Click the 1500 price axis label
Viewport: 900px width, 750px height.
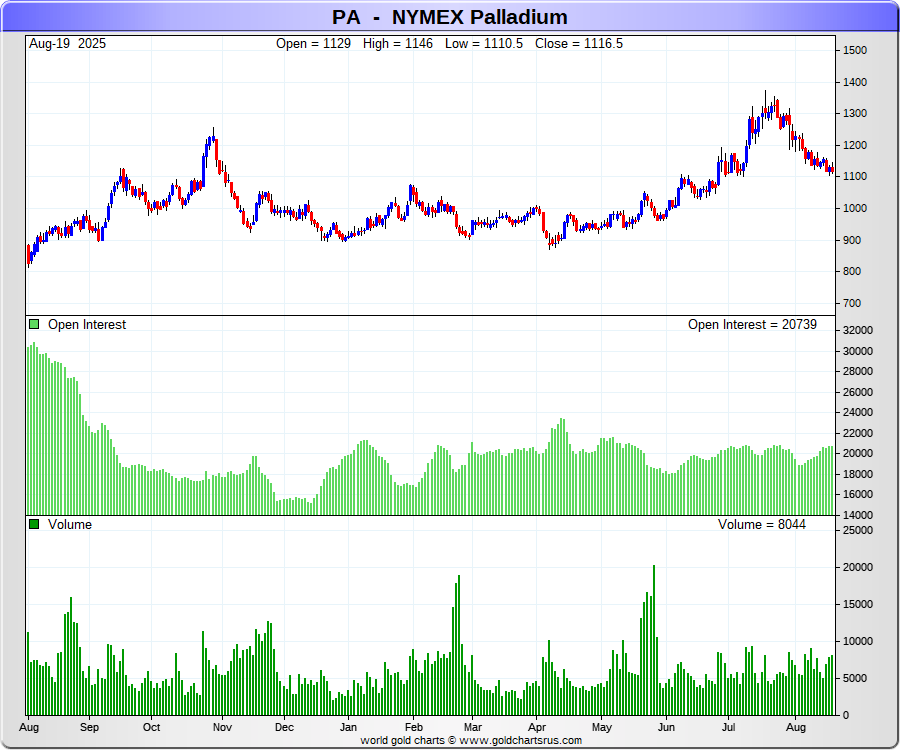tap(855, 50)
